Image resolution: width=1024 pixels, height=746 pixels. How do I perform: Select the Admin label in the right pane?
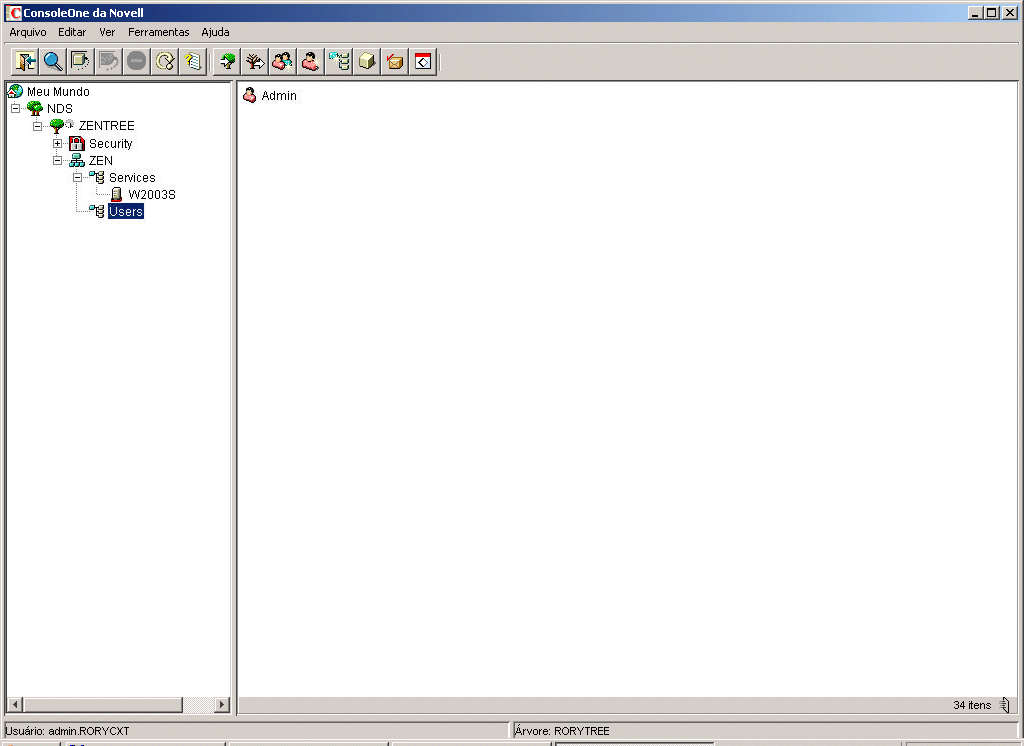tap(279, 95)
